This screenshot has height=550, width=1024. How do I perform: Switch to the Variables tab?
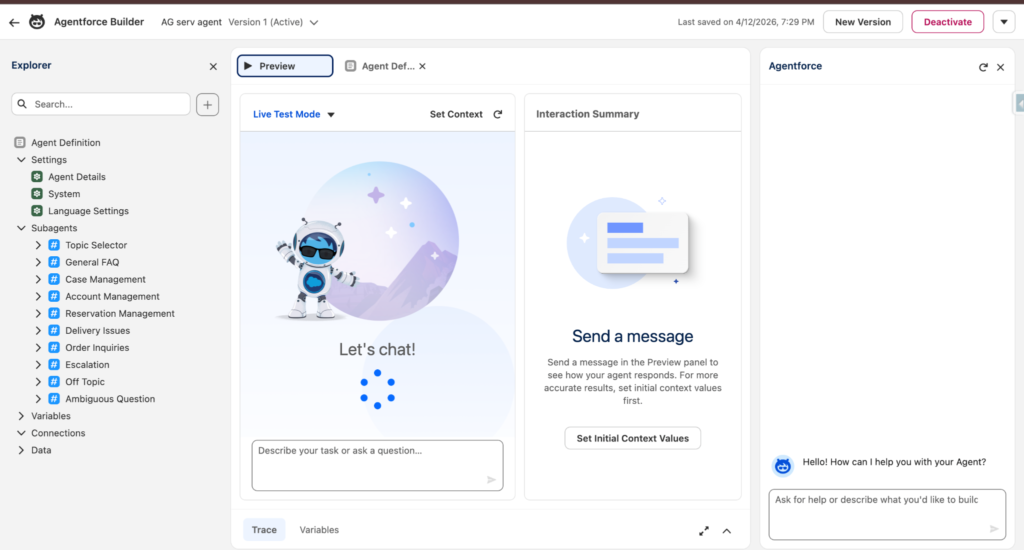319,530
